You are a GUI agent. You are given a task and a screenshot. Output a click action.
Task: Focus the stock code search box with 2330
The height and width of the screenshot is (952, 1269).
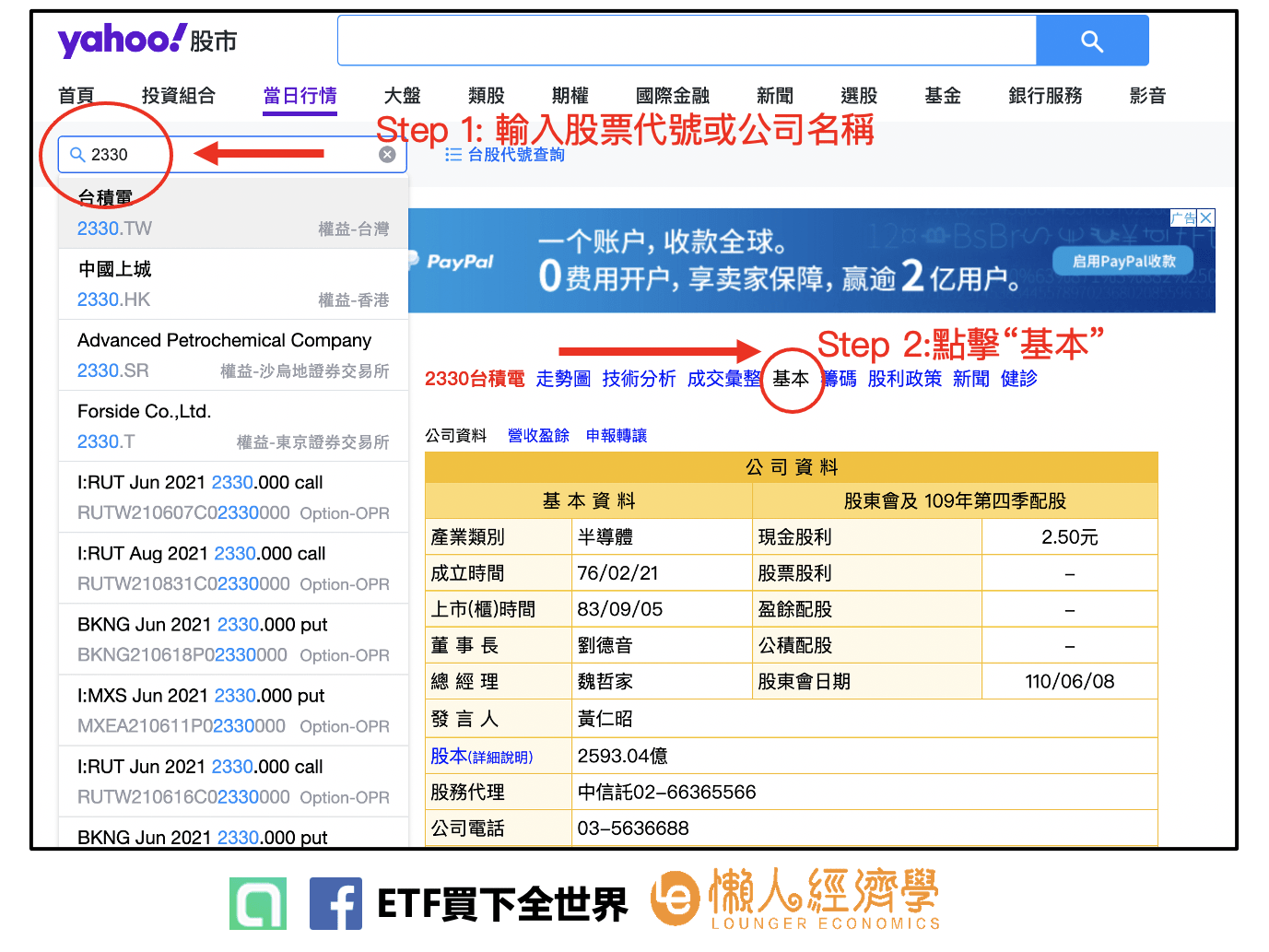click(233, 155)
